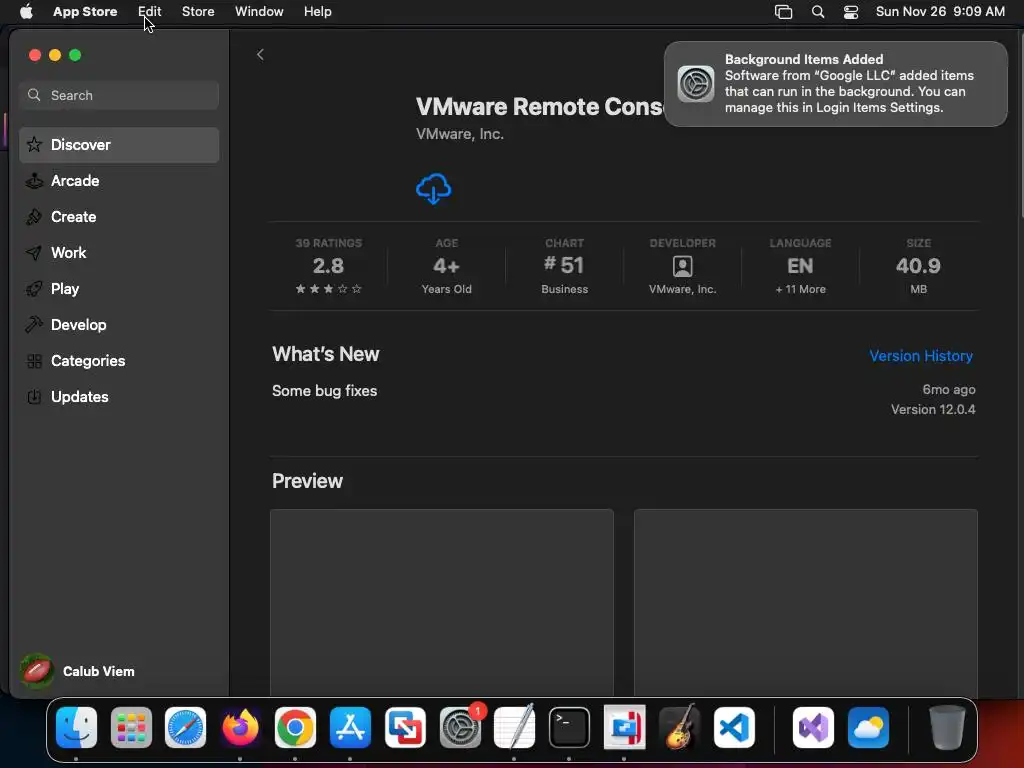Open the second preview screenshot thumbnail
This screenshot has height=768, width=1024.
tap(806, 603)
